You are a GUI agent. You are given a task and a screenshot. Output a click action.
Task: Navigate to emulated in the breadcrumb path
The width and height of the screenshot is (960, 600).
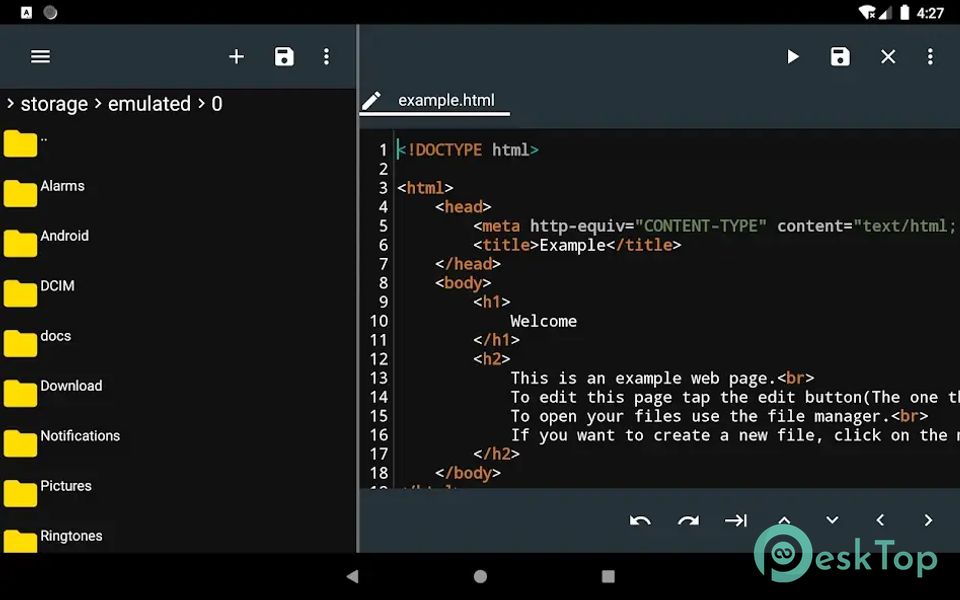(x=149, y=104)
